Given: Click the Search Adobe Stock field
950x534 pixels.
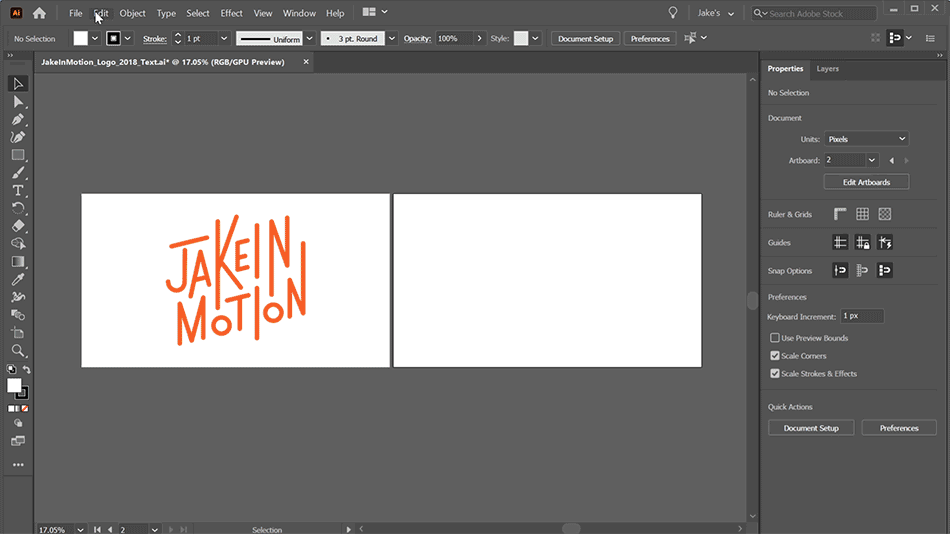Looking at the screenshot, I should click(x=815, y=13).
